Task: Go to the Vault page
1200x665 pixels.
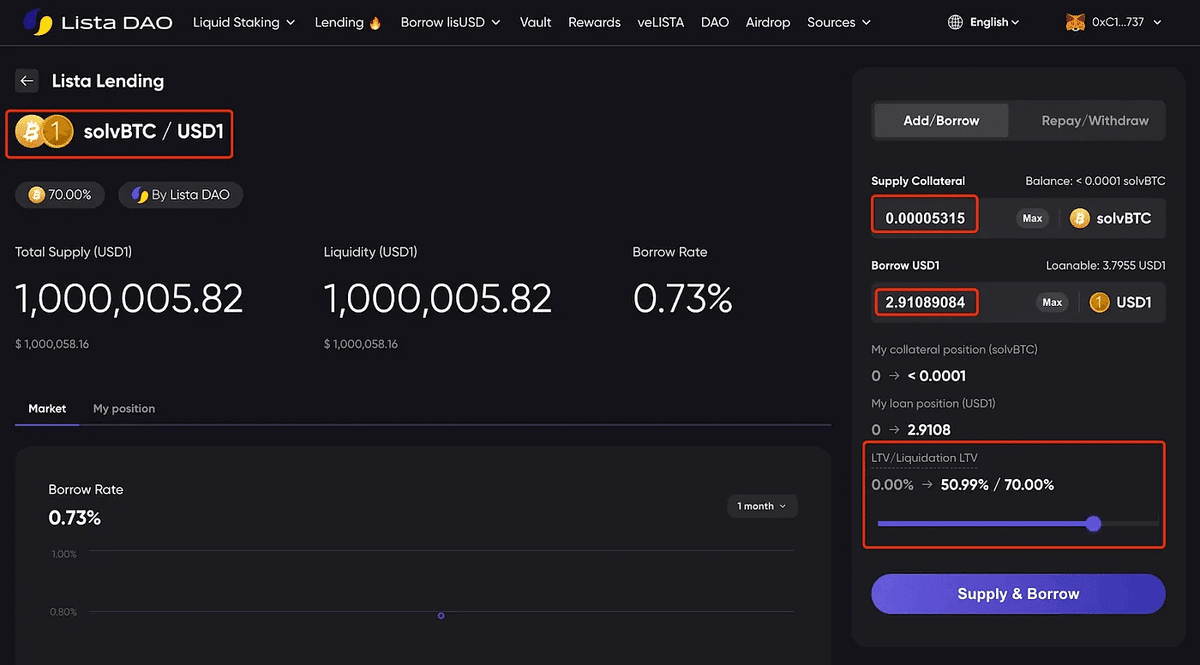Action: click(536, 22)
